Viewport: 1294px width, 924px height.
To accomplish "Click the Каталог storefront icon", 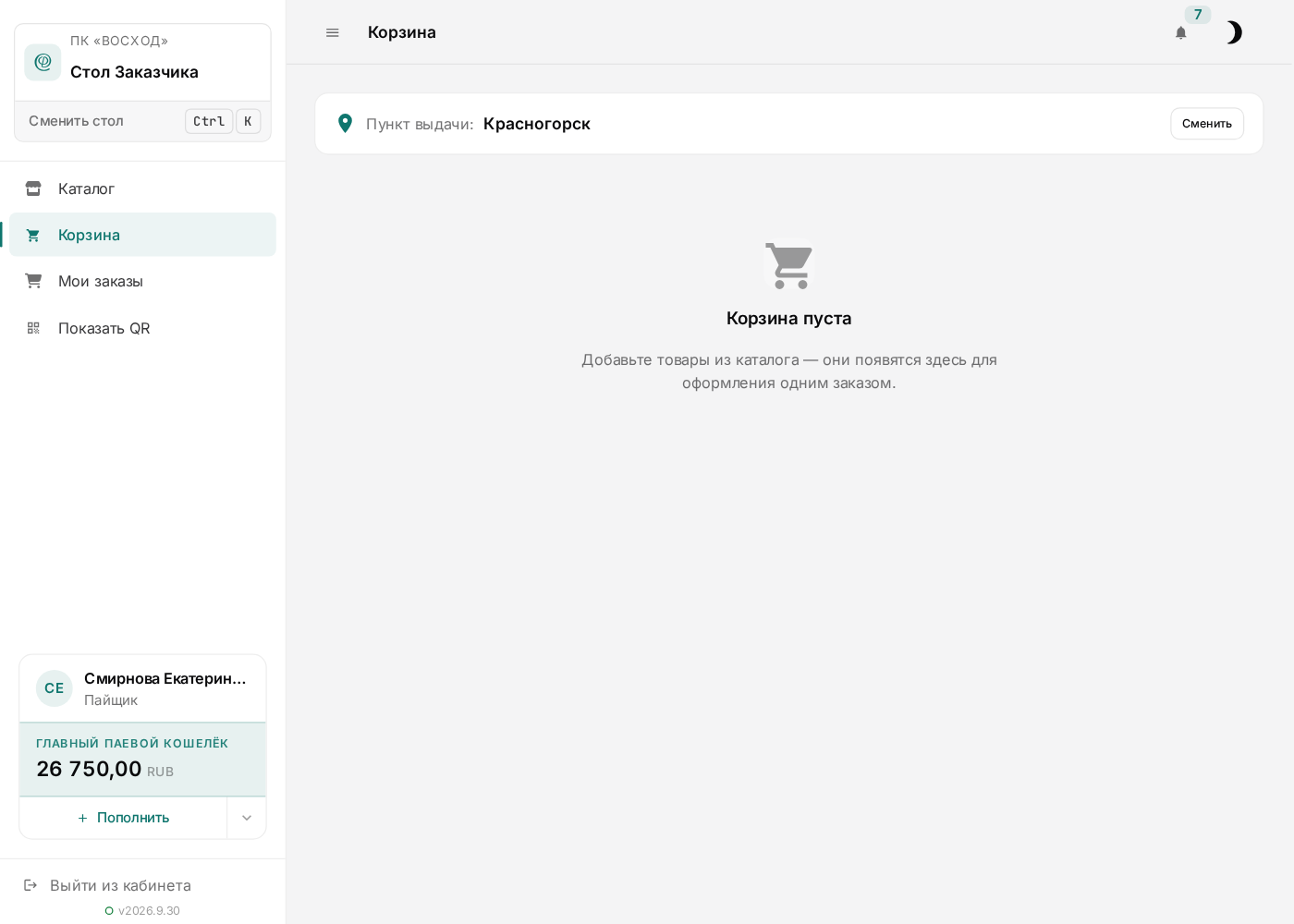I will (x=33, y=188).
